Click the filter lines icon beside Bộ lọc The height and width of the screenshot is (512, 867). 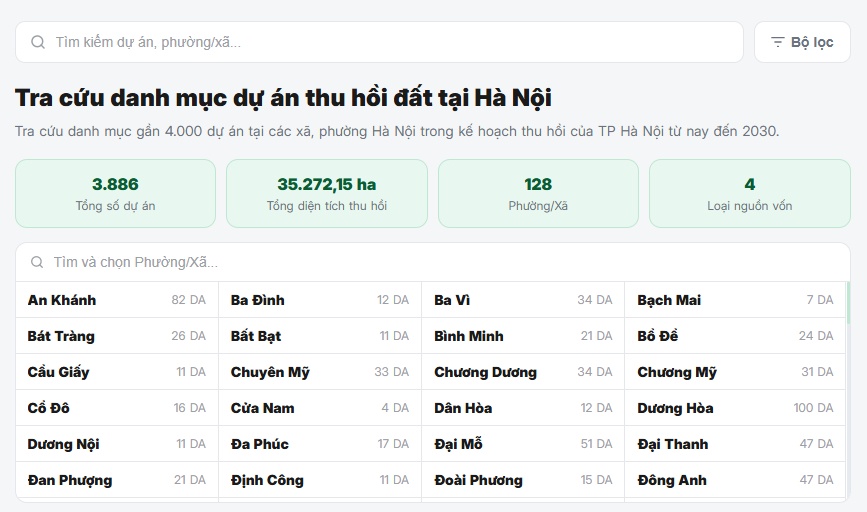pyautogui.click(x=778, y=42)
